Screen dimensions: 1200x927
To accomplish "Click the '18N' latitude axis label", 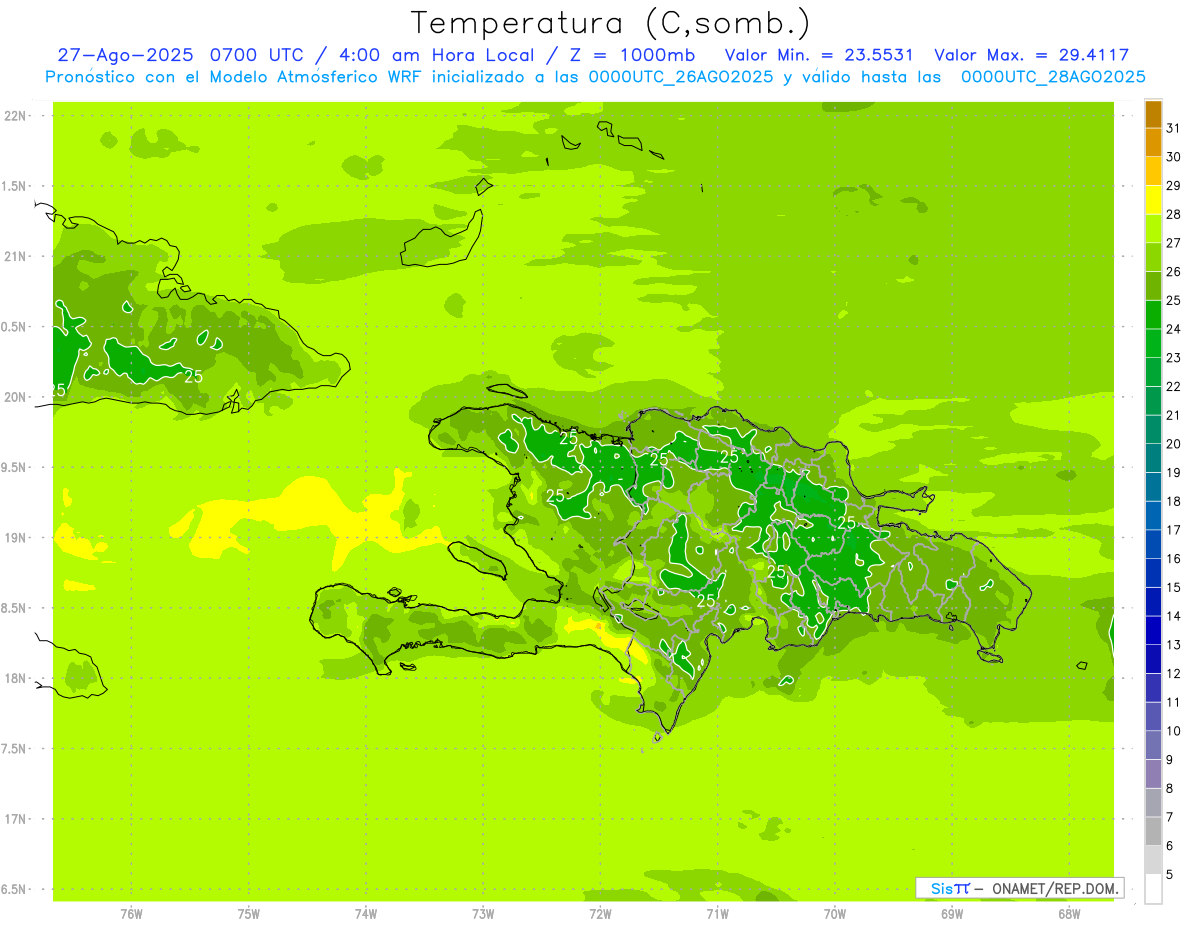I will tap(17, 678).
